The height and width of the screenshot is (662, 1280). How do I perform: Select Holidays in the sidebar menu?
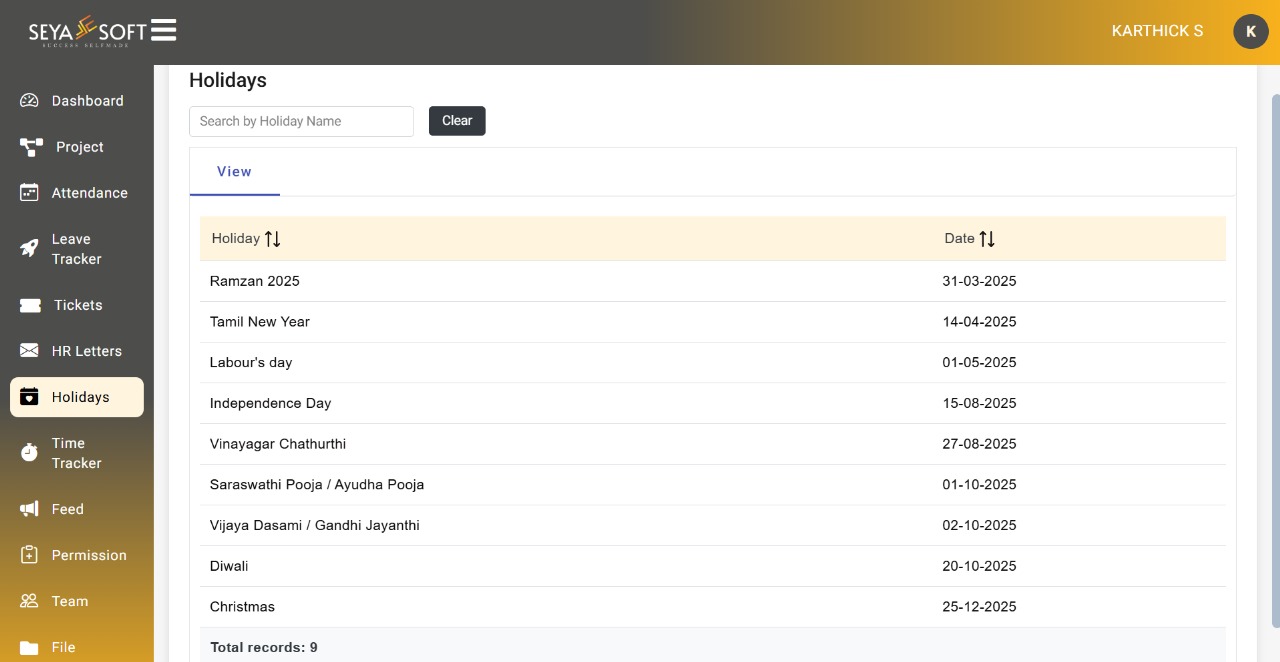77,397
